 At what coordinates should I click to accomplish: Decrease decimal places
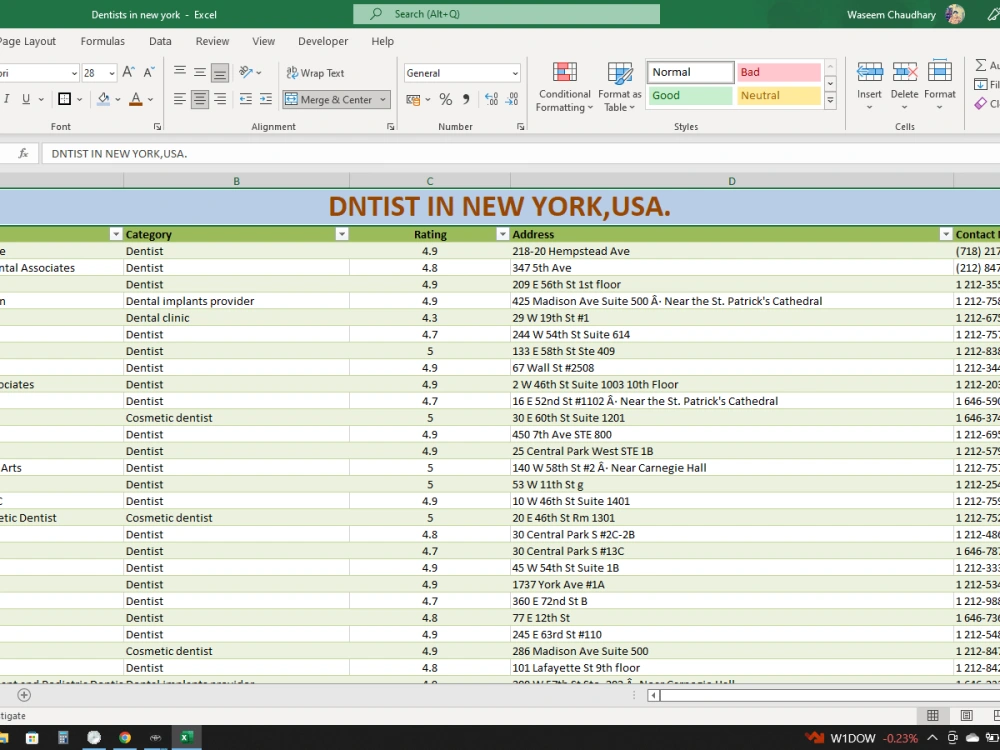coord(512,99)
